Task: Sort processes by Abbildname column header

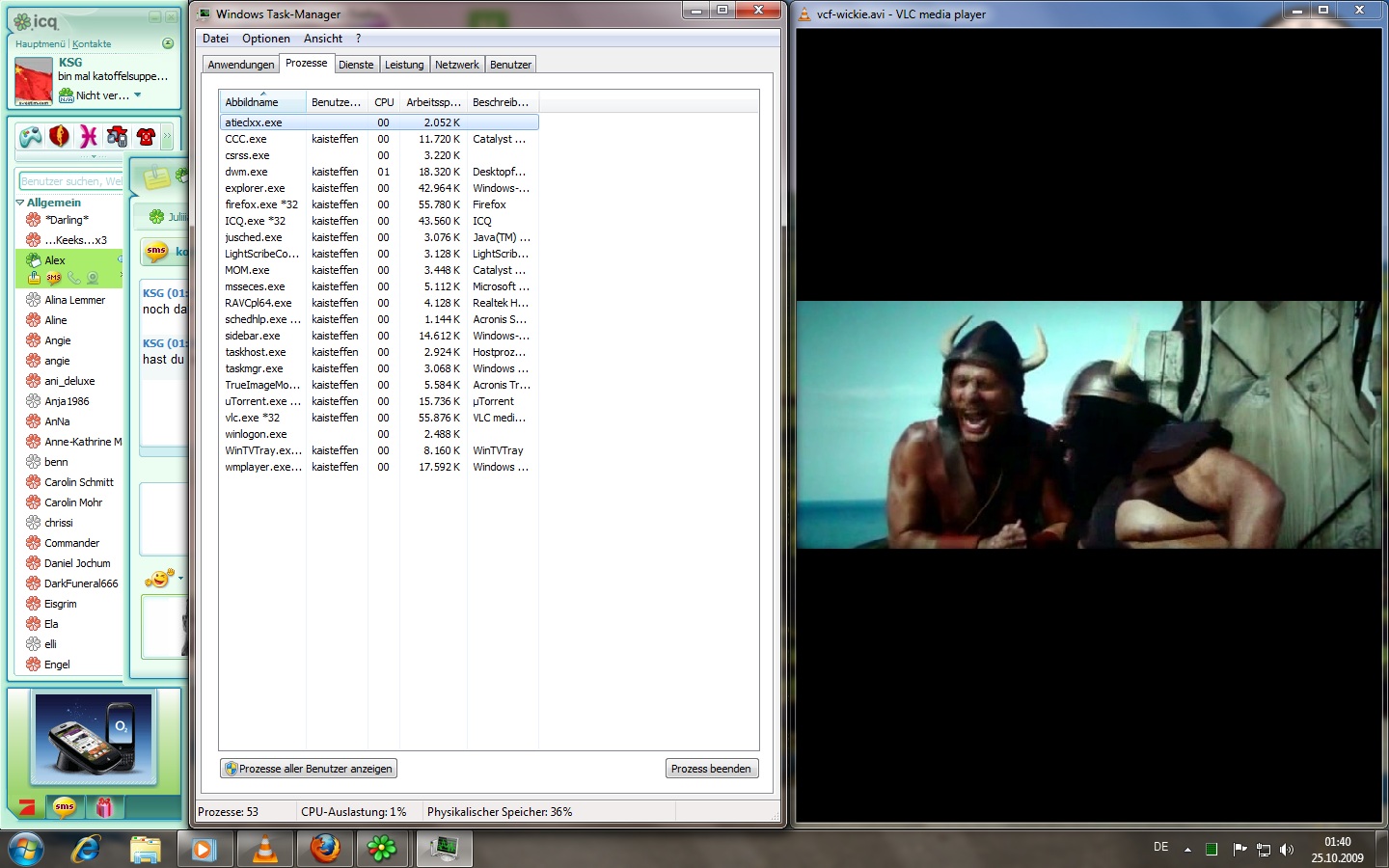Action: pos(262,101)
